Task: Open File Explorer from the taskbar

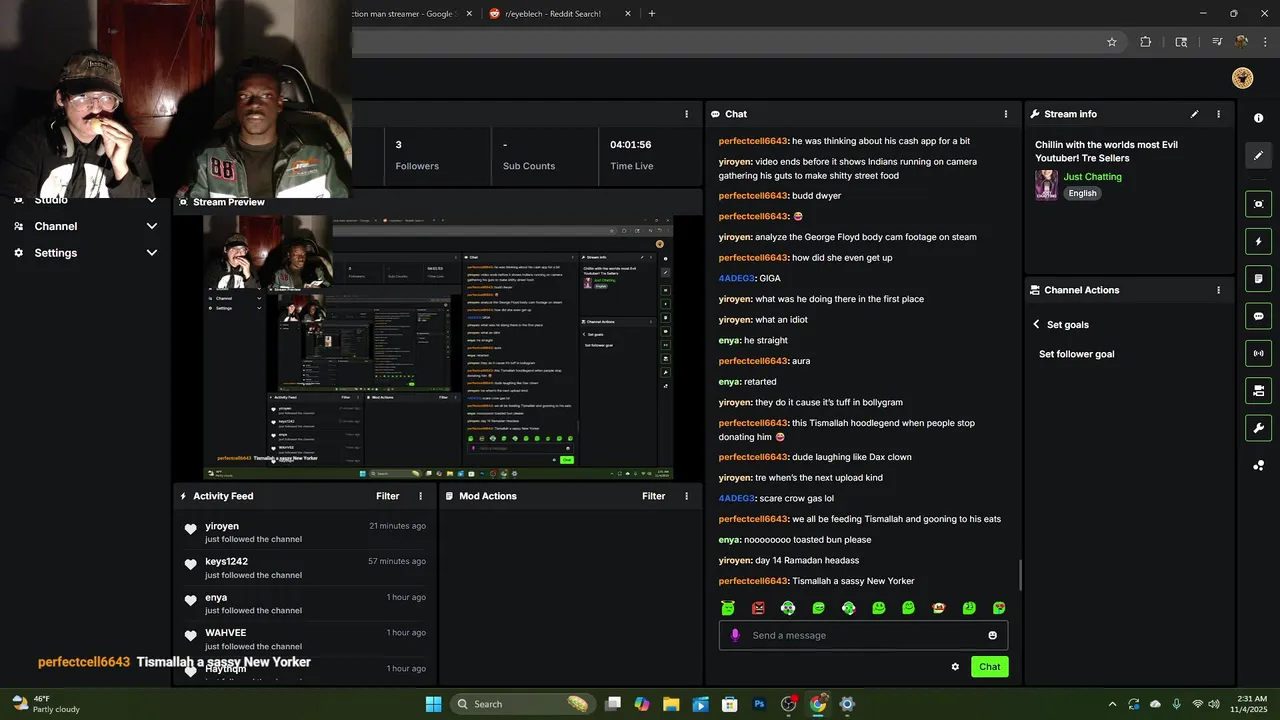Action: [671, 704]
